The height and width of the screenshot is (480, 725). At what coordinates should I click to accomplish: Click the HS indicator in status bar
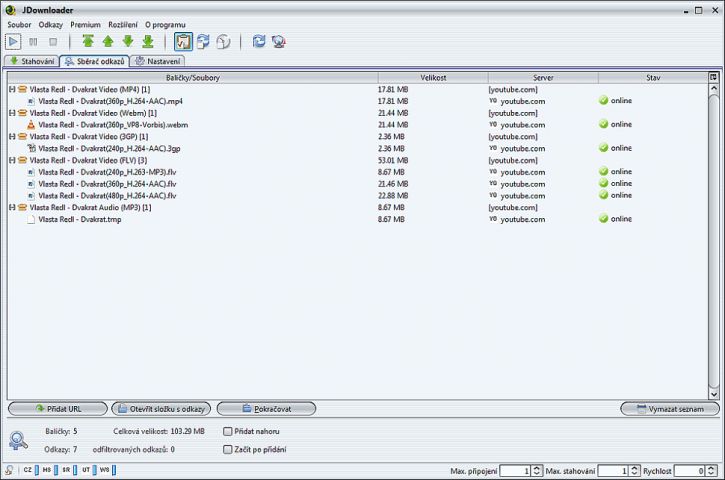tap(50, 470)
